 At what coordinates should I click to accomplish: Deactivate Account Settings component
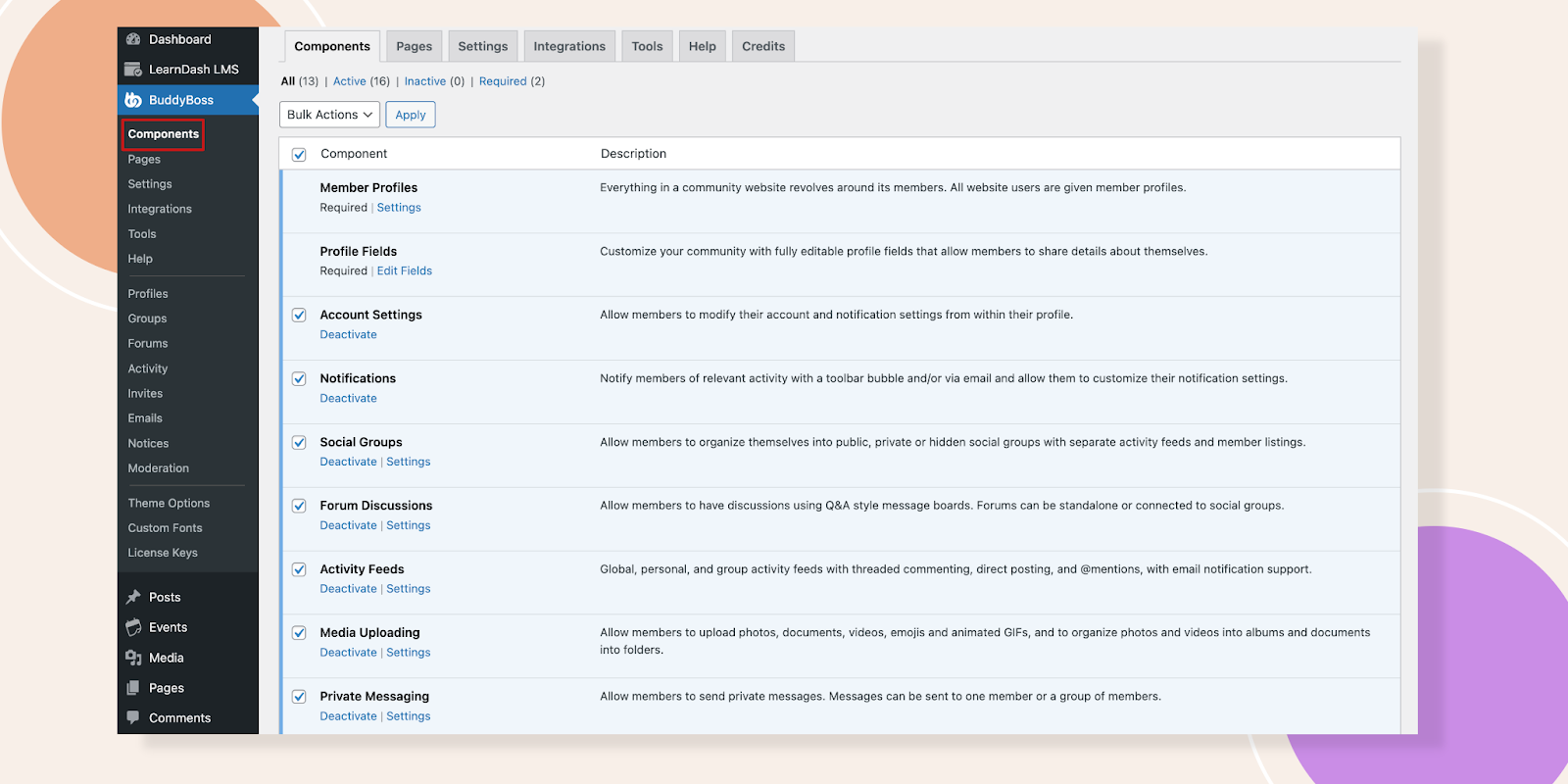(x=348, y=335)
